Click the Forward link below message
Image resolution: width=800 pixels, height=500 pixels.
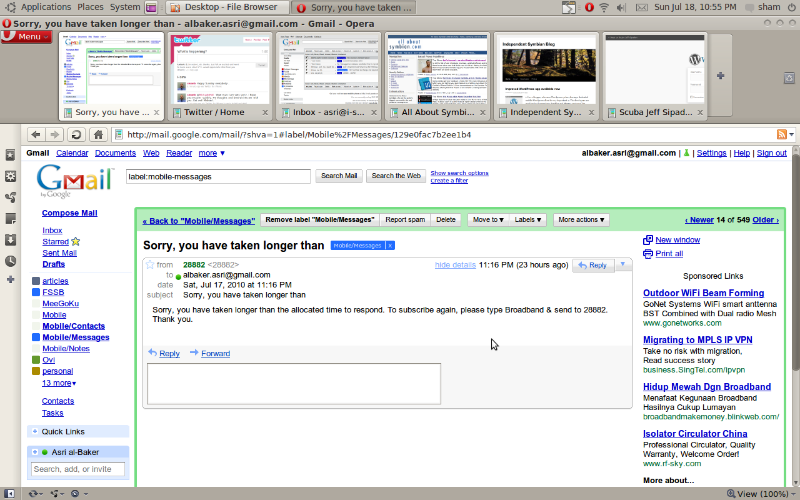(x=215, y=353)
